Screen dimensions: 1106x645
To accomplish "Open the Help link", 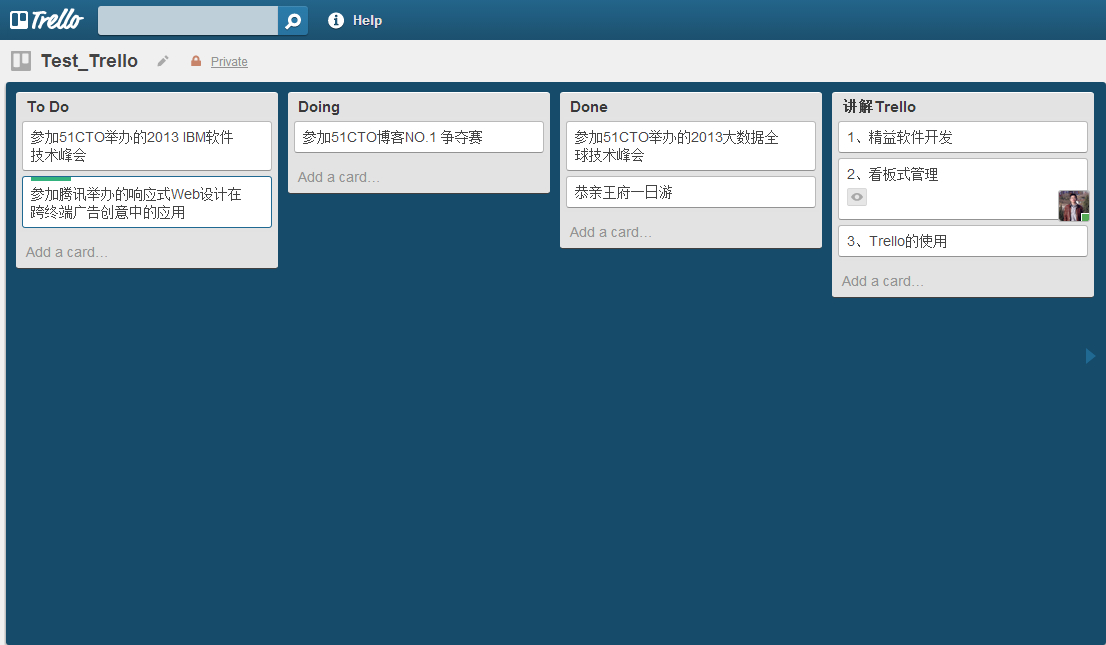I will pos(367,20).
